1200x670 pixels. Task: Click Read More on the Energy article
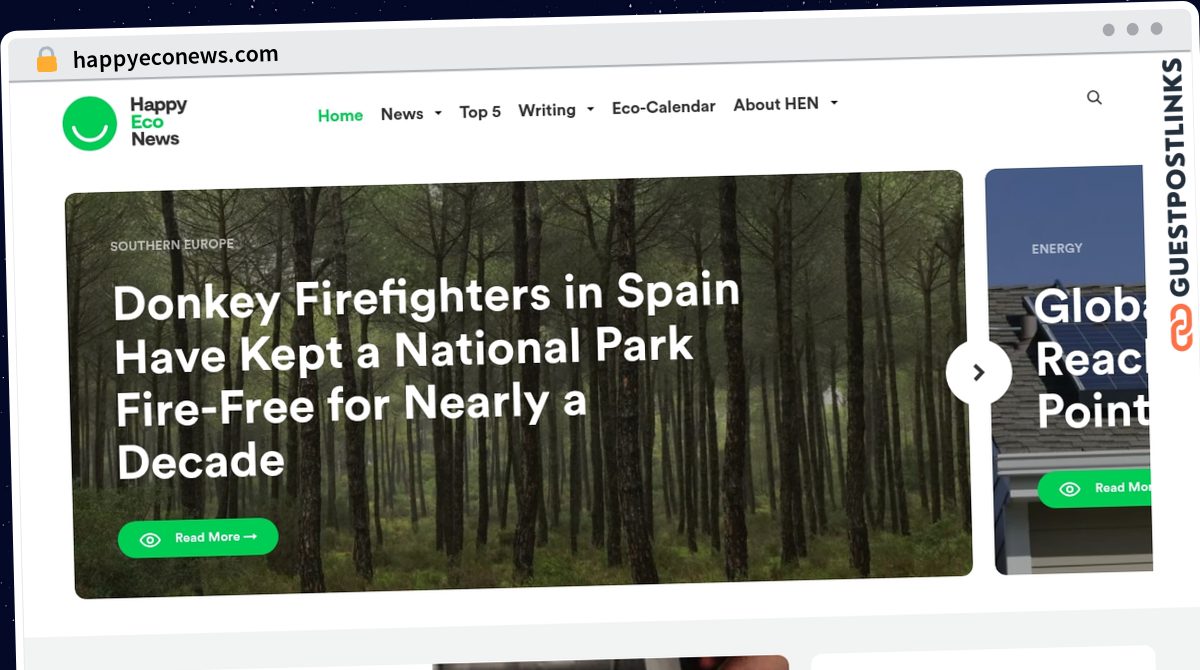[1095, 488]
